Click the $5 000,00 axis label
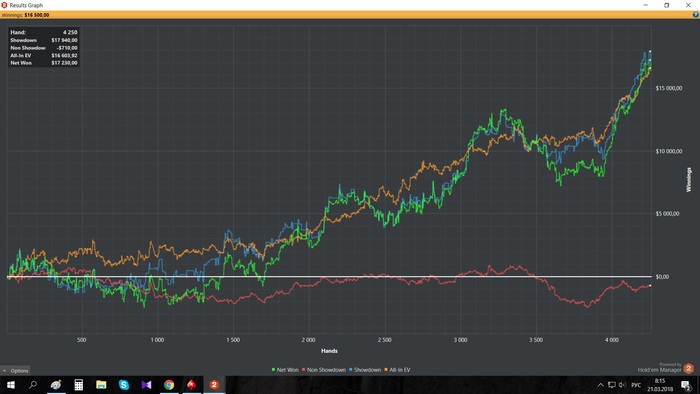700x394 pixels. (x=667, y=213)
